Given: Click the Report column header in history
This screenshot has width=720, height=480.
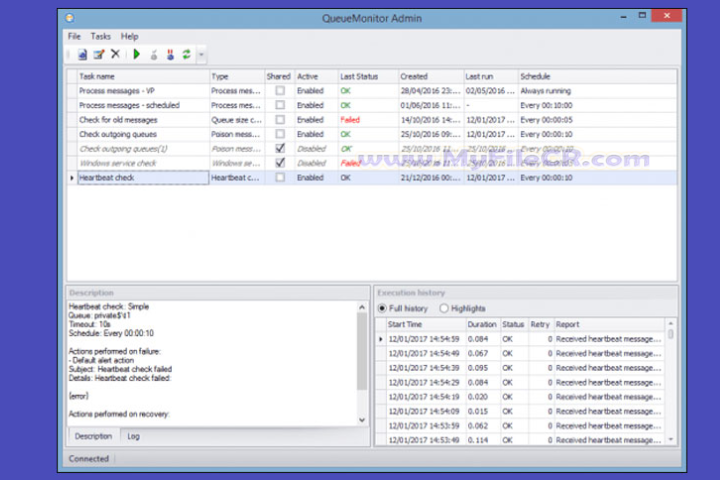Looking at the screenshot, I should coord(609,324).
